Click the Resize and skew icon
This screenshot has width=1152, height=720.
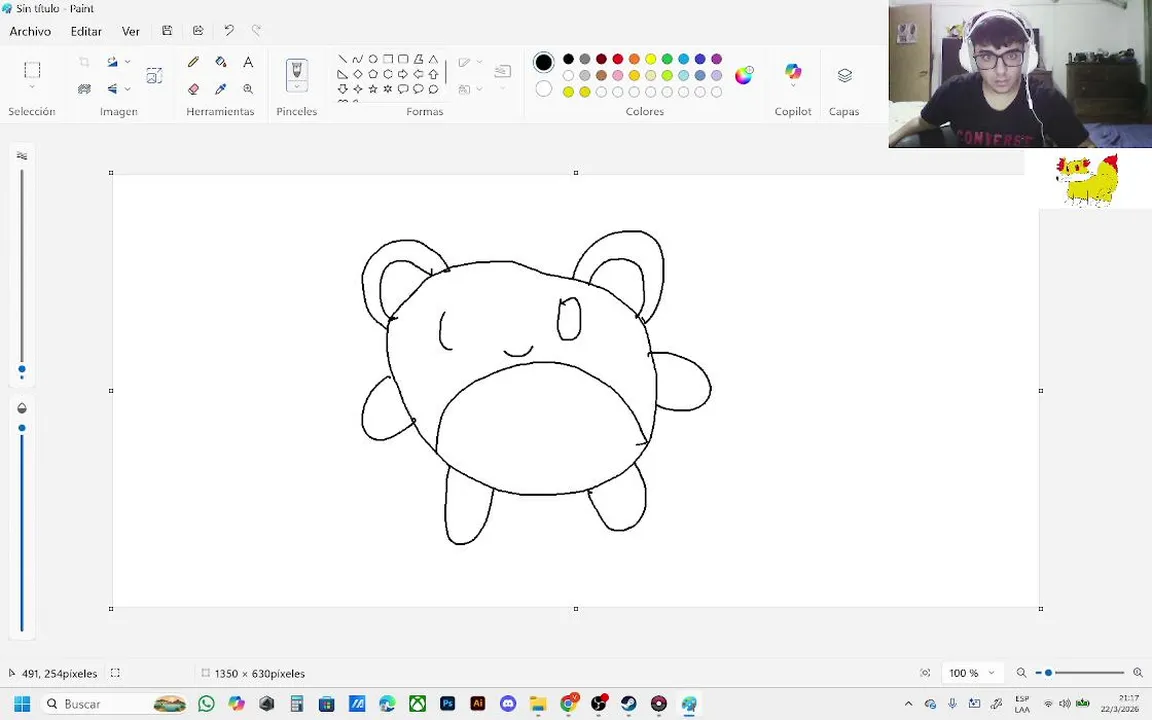[x=154, y=76]
